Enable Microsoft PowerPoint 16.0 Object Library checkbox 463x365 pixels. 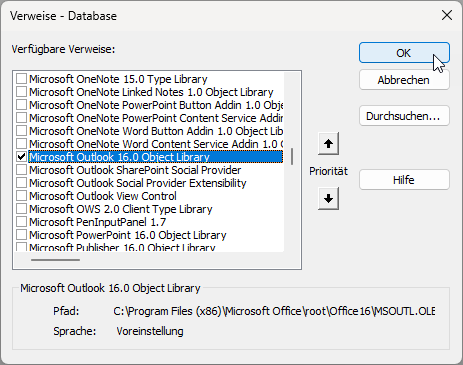pos(22,235)
